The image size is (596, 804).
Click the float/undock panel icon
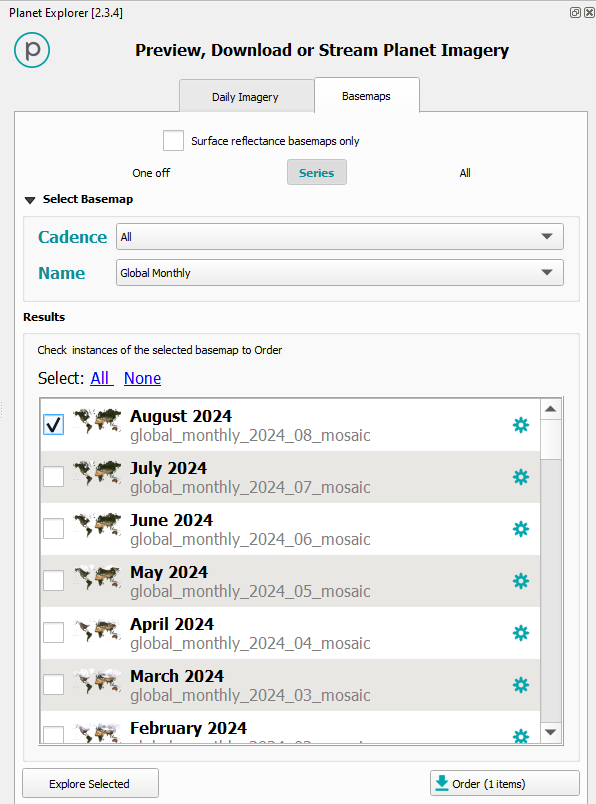(x=575, y=12)
